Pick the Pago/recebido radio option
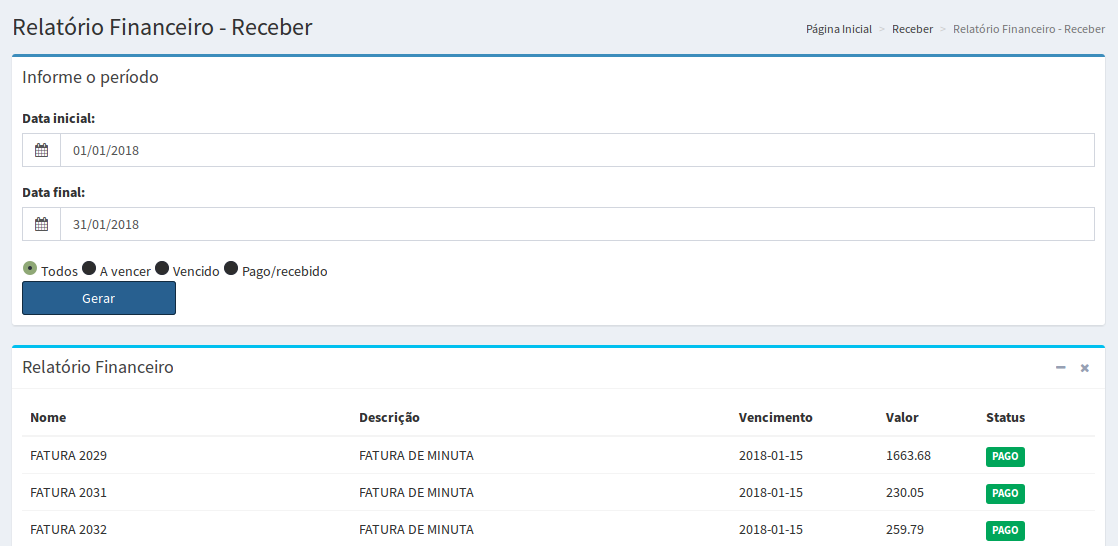The image size is (1118, 546). tap(231, 268)
